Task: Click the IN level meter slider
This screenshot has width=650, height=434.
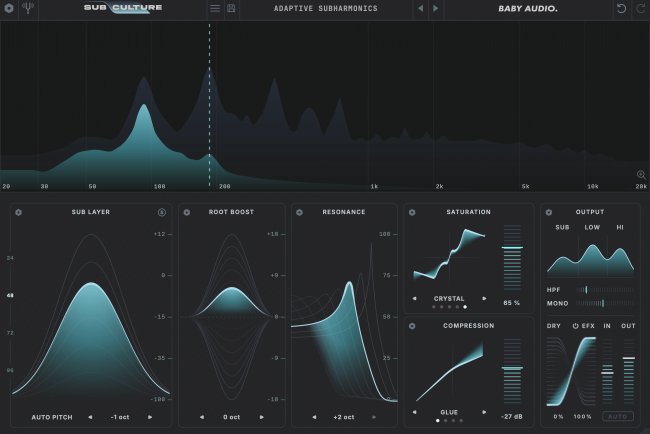Action: [x=607, y=371]
